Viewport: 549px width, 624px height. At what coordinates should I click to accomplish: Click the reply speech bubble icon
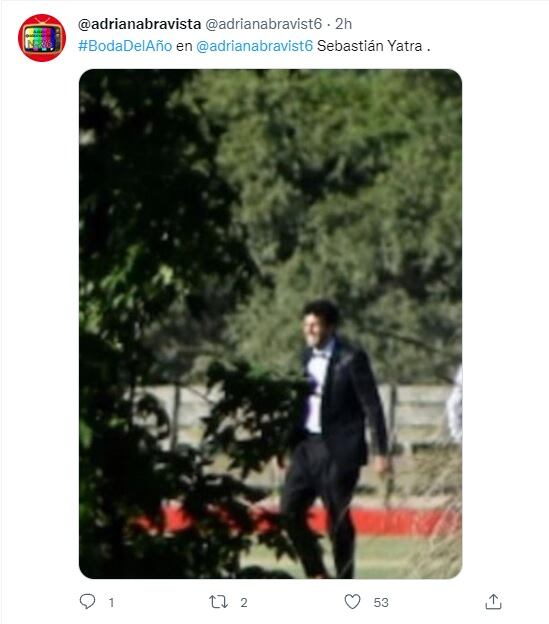[x=87, y=601]
